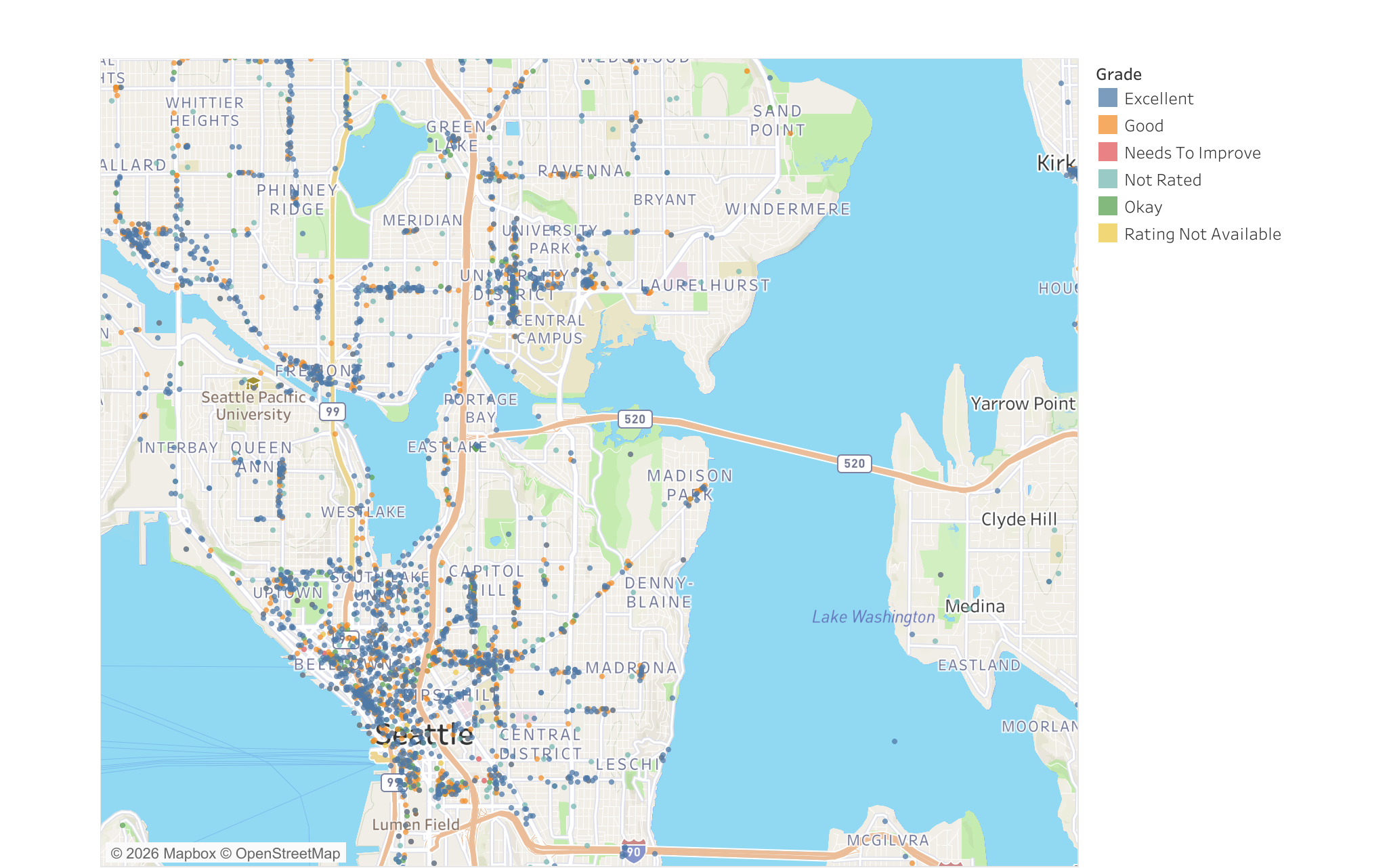Click the Bryant neighborhood label
The height and width of the screenshot is (868, 1389).
pos(665,200)
